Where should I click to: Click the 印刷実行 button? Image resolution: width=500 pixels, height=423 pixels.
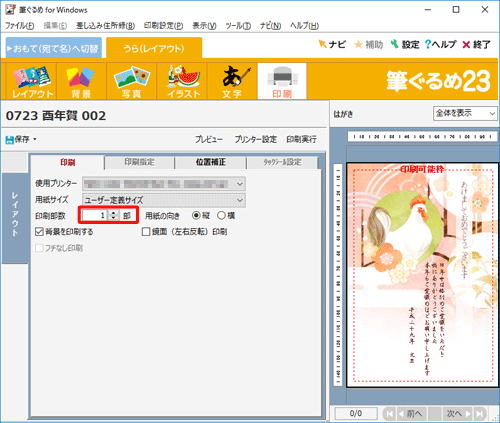click(301, 139)
